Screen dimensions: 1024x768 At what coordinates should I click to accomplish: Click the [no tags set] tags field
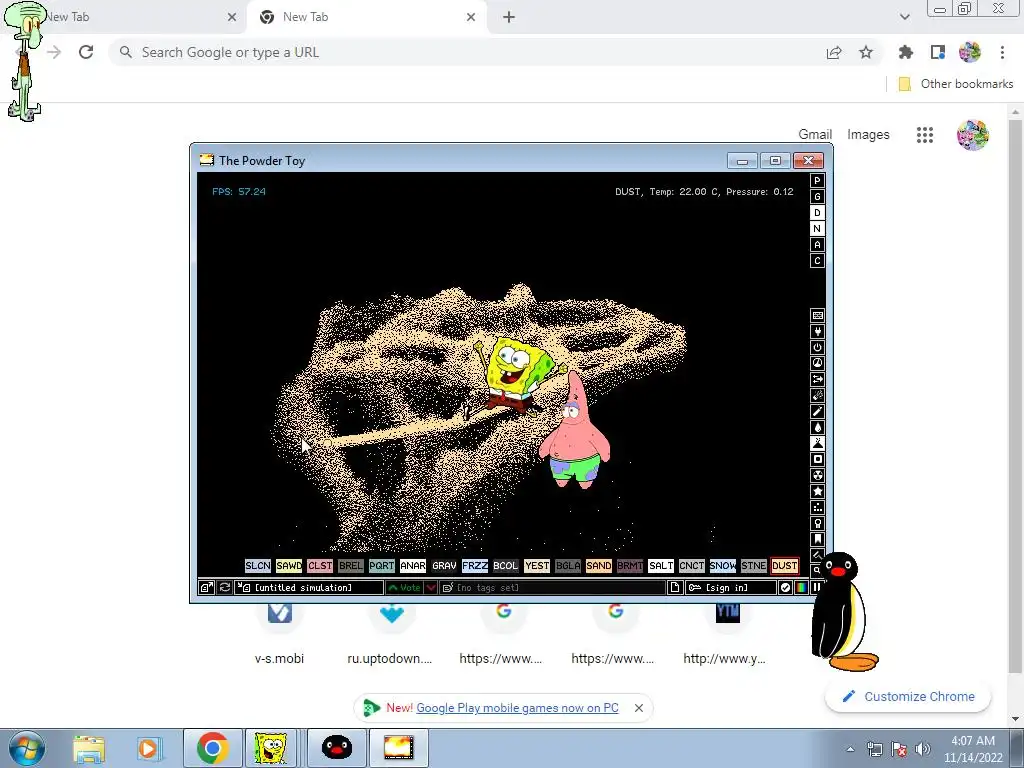click(554, 588)
